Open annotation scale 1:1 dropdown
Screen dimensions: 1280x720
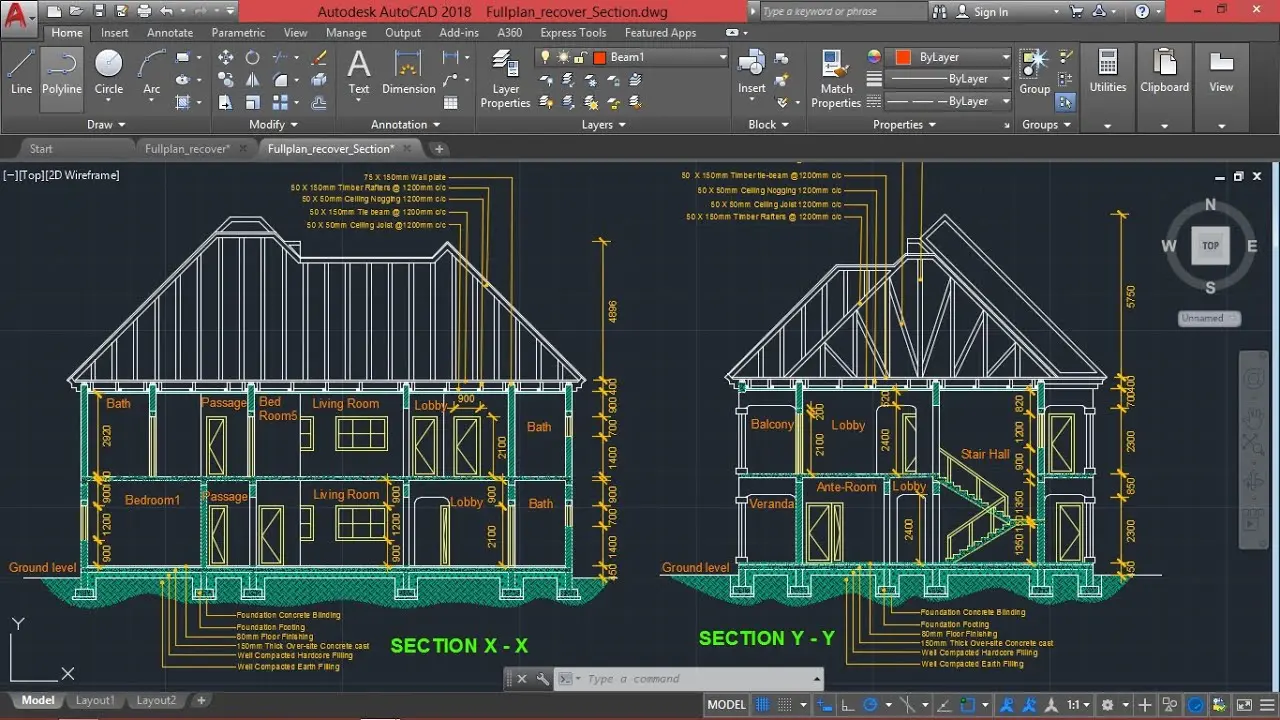1078,704
